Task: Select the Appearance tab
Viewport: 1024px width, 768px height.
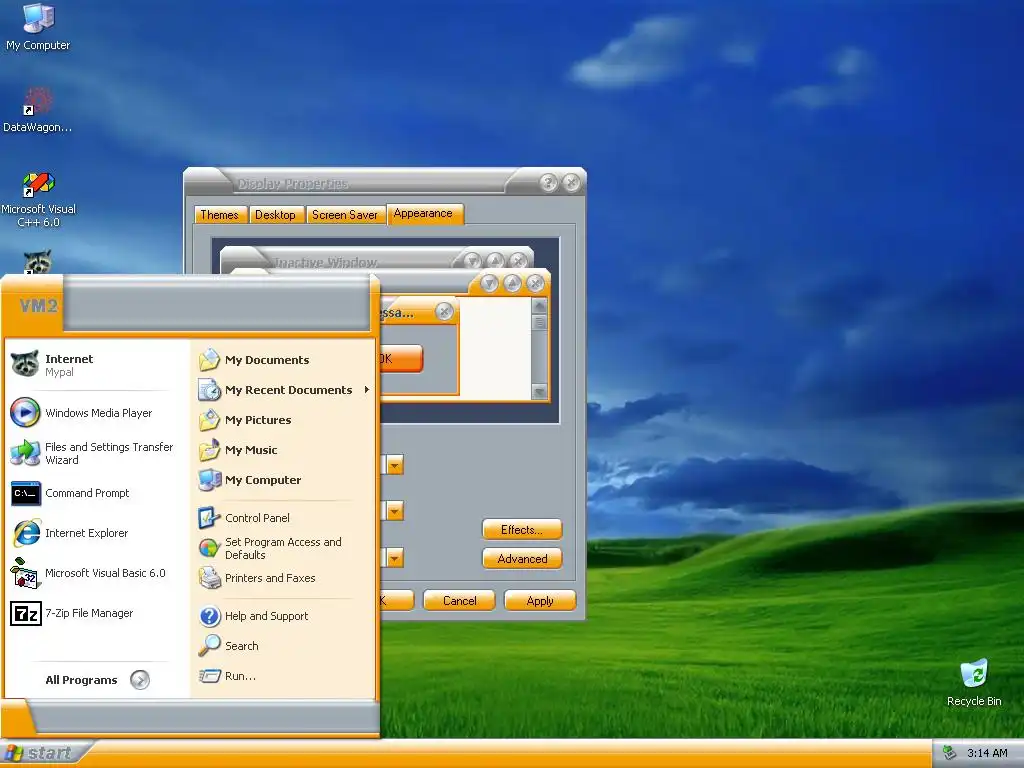Action: click(424, 214)
